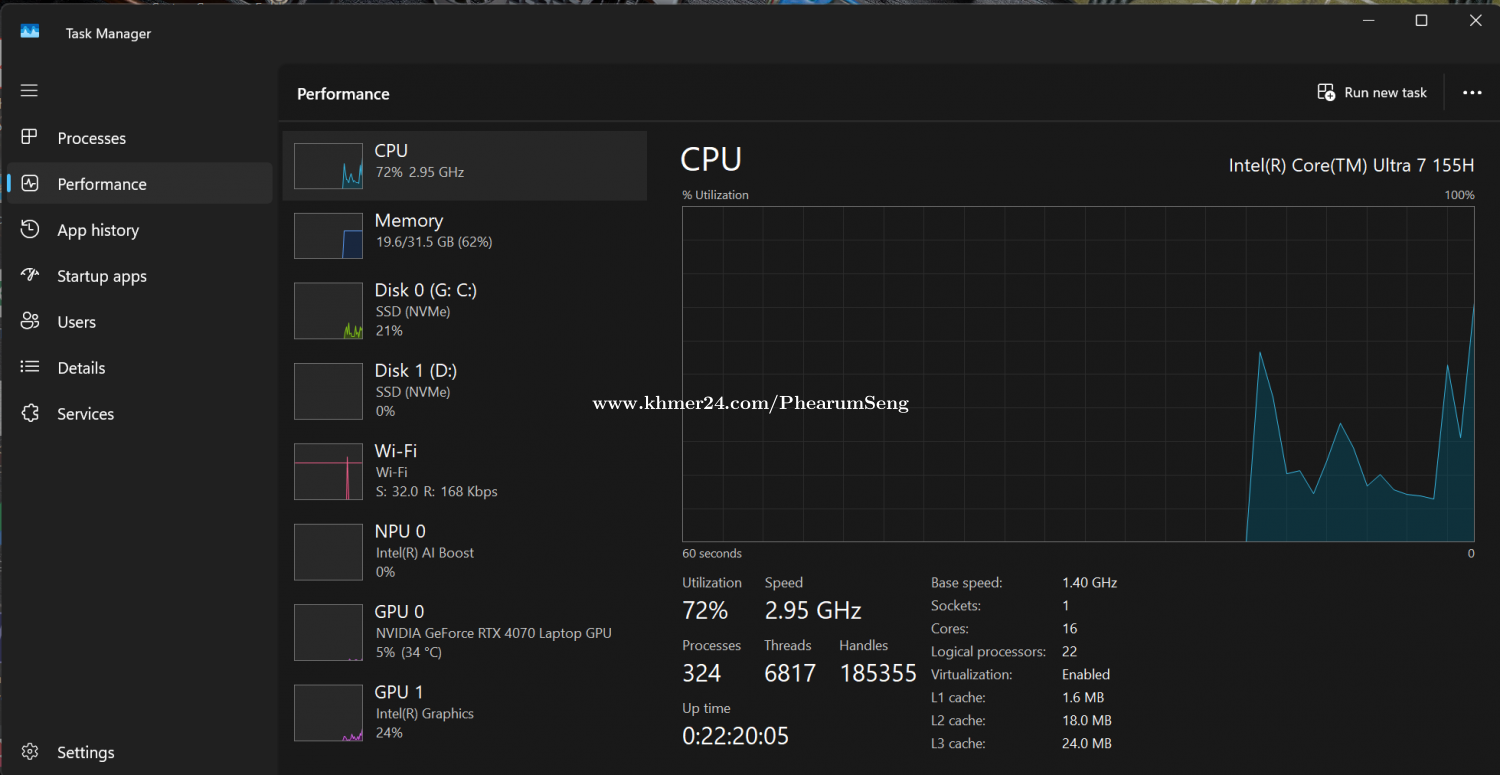Open the three-dots more options menu
1500x775 pixels.
point(1472,92)
